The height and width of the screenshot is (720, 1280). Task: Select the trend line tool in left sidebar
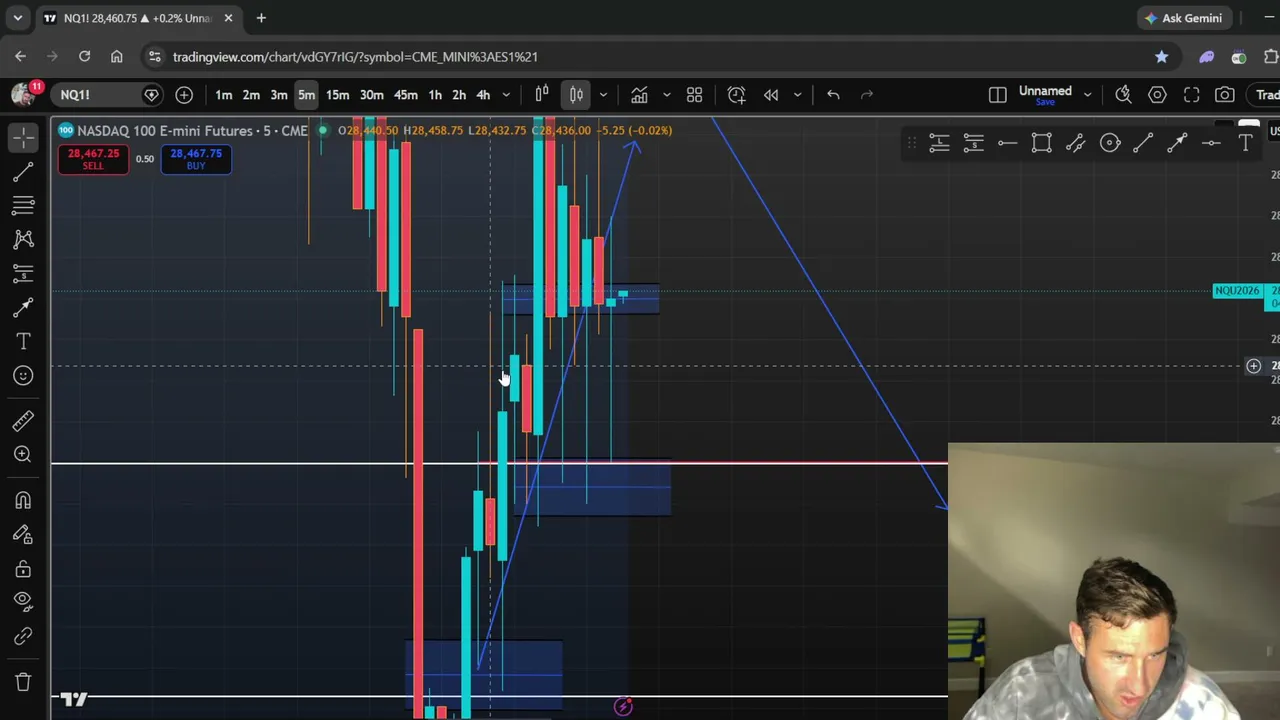tap(23, 172)
